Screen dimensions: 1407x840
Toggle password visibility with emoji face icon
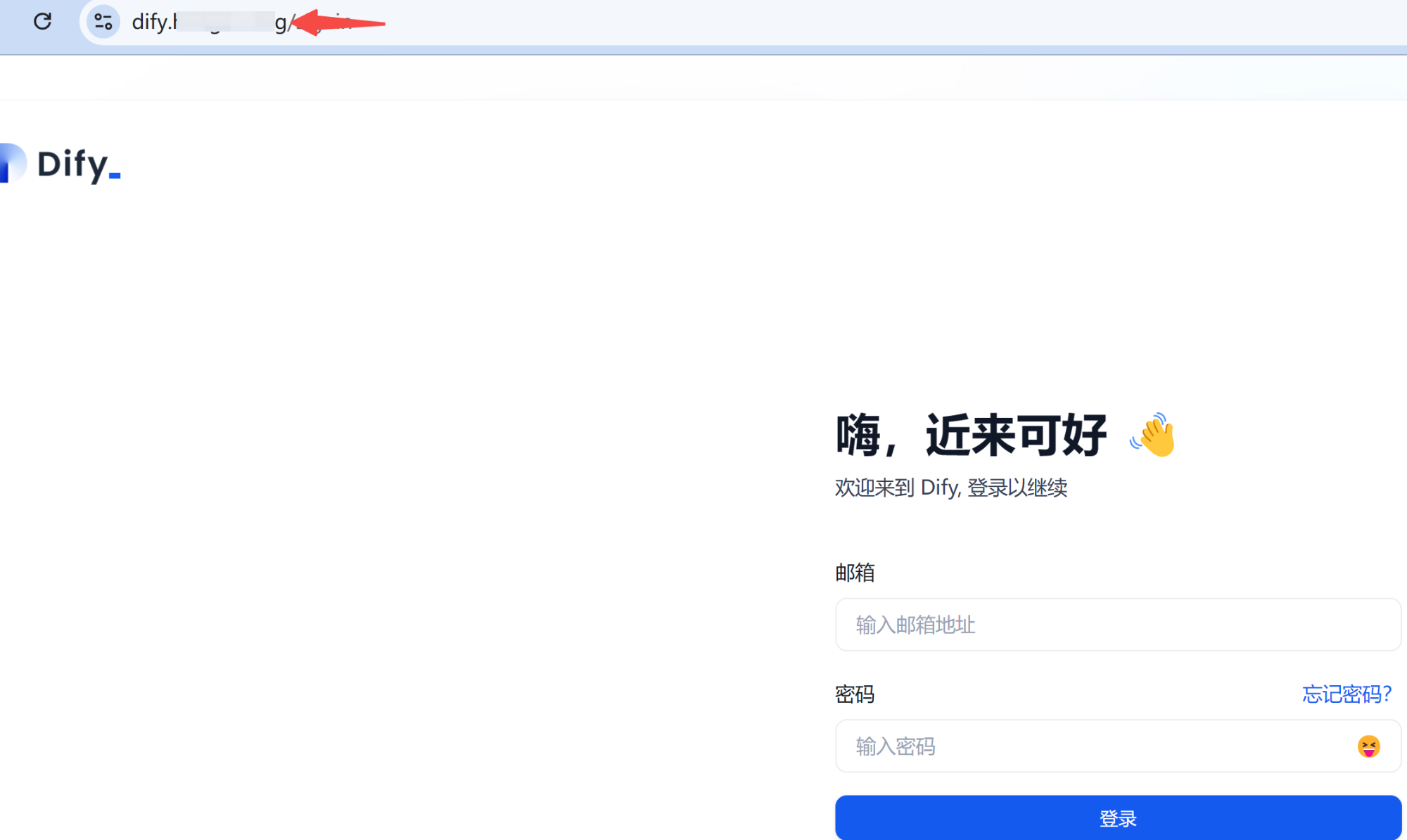point(1368,746)
